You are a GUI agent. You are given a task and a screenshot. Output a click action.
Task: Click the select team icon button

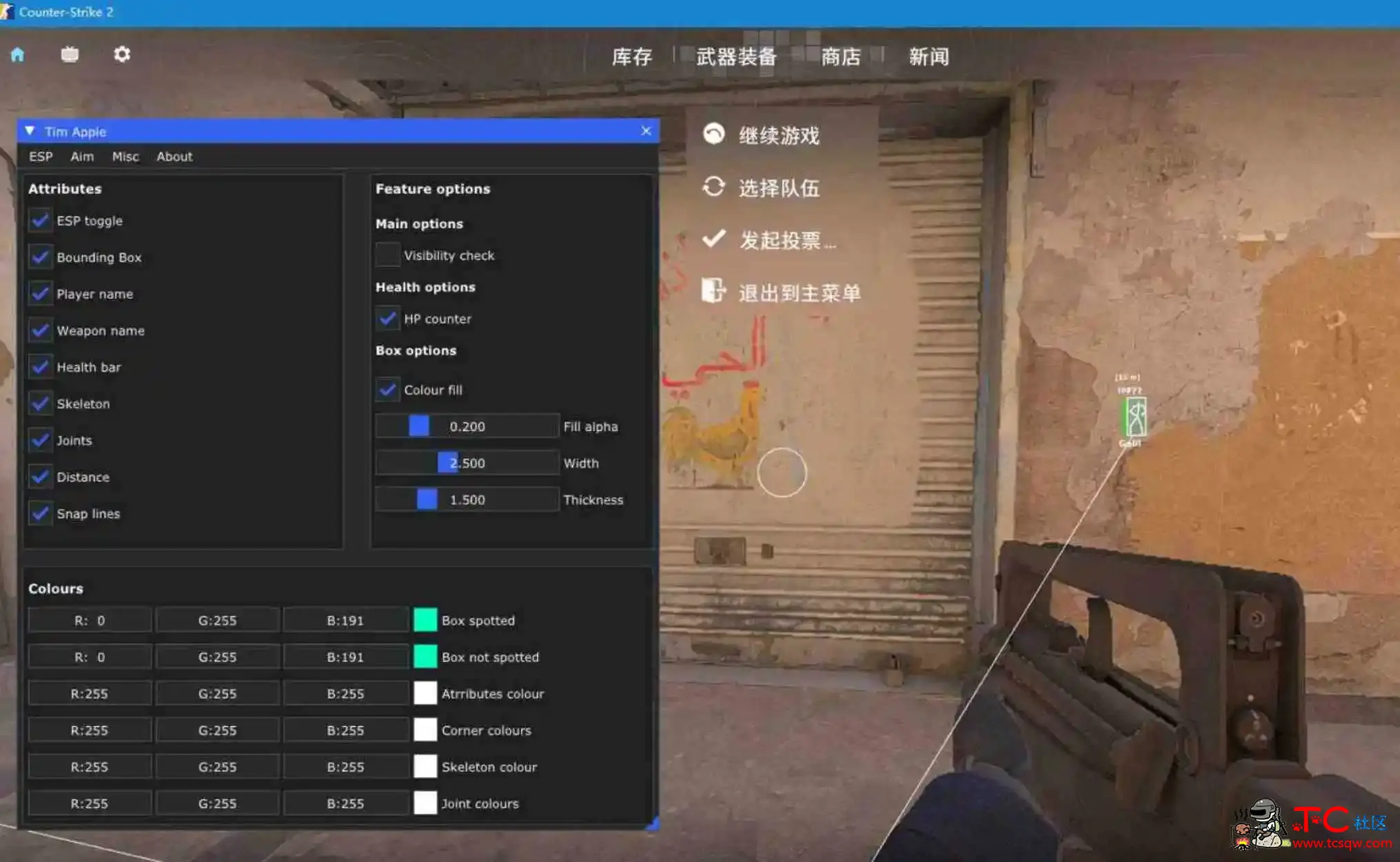point(714,188)
